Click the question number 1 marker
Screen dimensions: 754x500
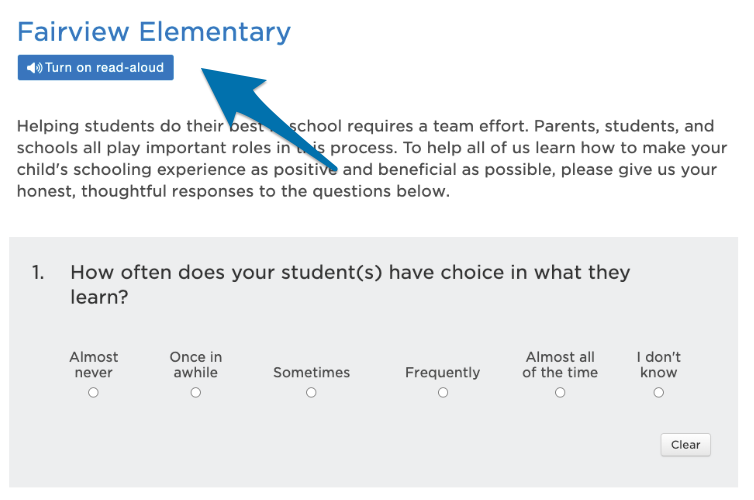click(38, 273)
